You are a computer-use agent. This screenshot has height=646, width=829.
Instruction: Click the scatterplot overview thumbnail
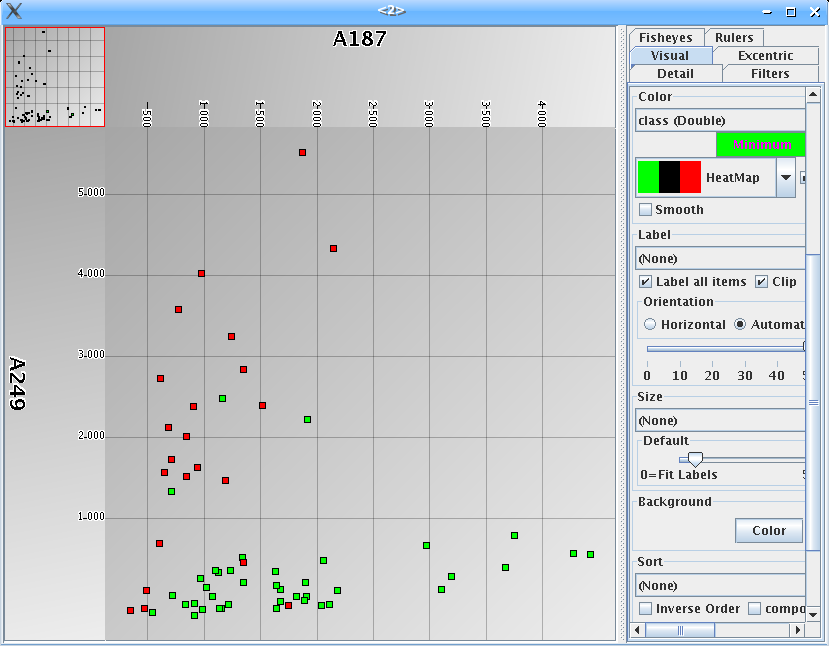[55, 77]
